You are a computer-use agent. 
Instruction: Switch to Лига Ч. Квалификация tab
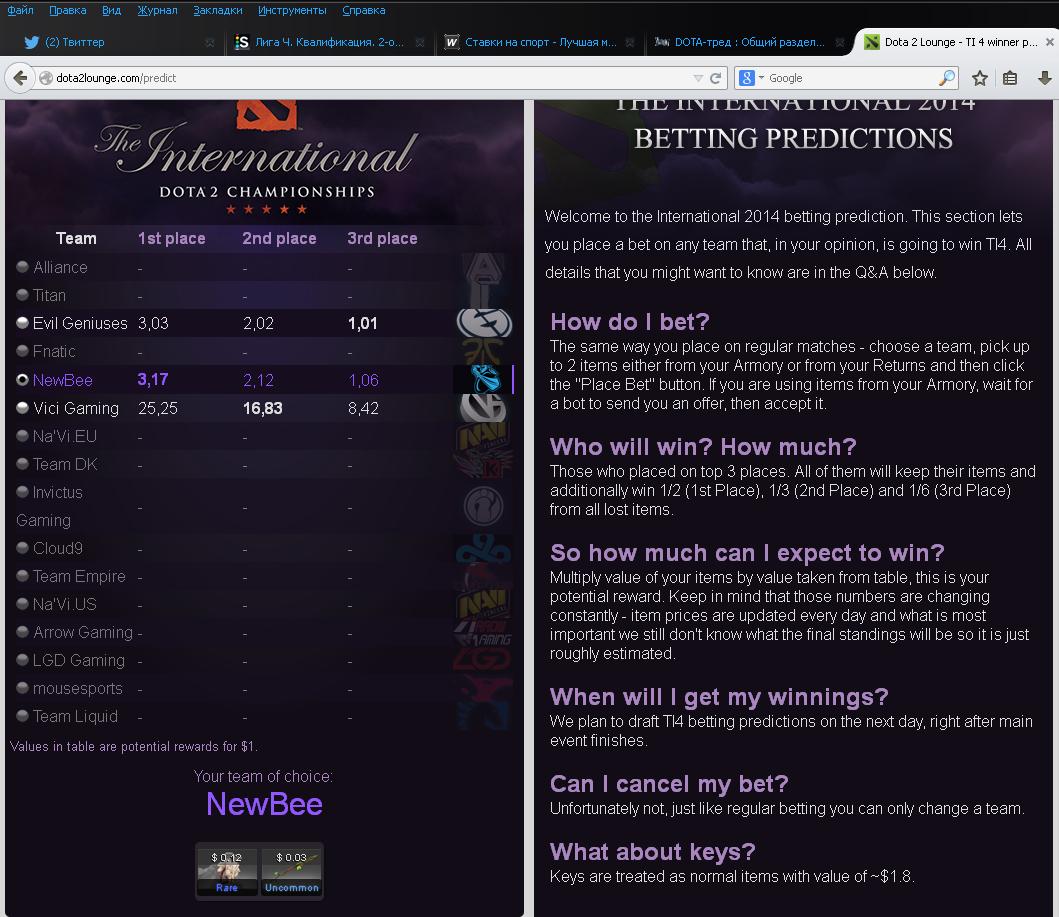click(330, 42)
